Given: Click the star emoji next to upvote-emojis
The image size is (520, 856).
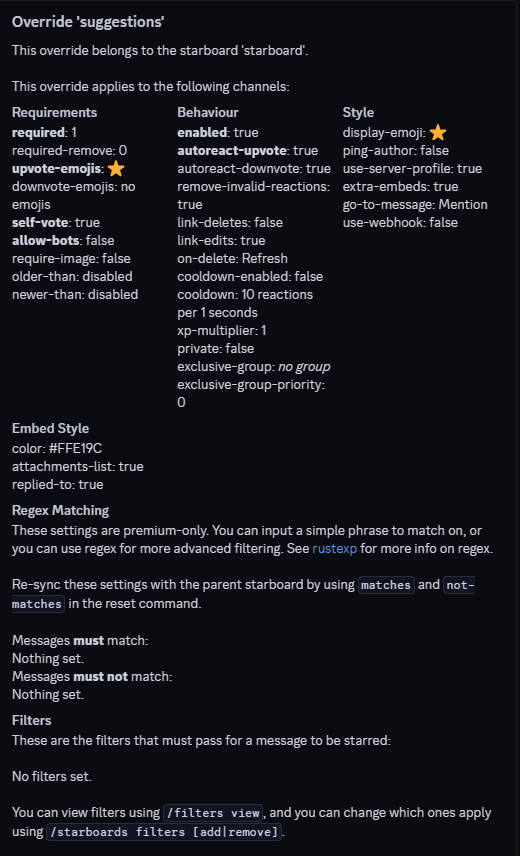Looking at the screenshot, I should tap(116, 169).
